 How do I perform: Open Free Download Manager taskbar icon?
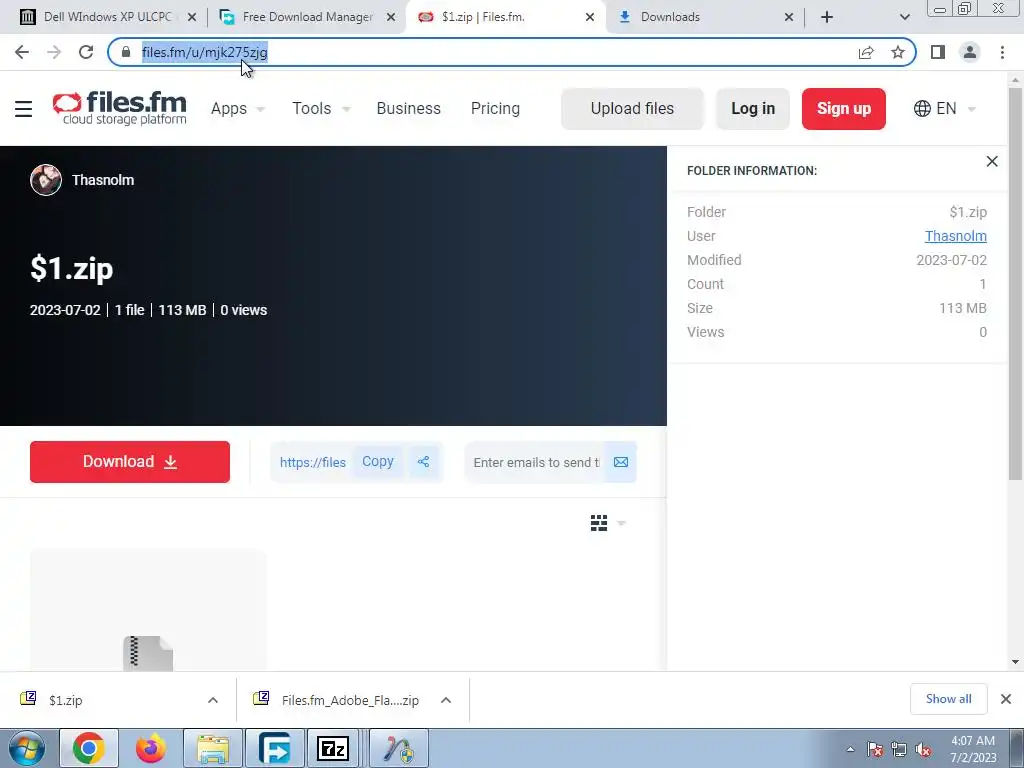[275, 748]
